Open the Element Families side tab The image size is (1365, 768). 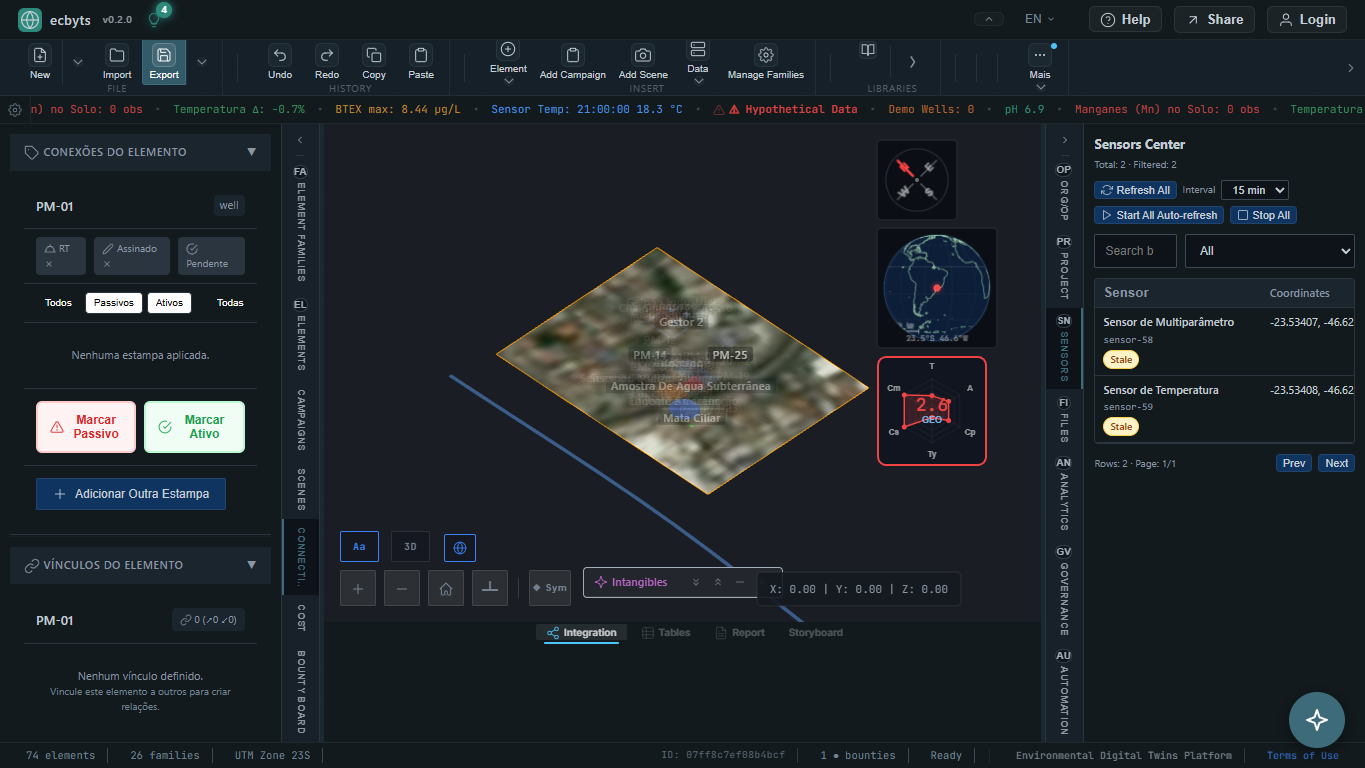point(300,223)
